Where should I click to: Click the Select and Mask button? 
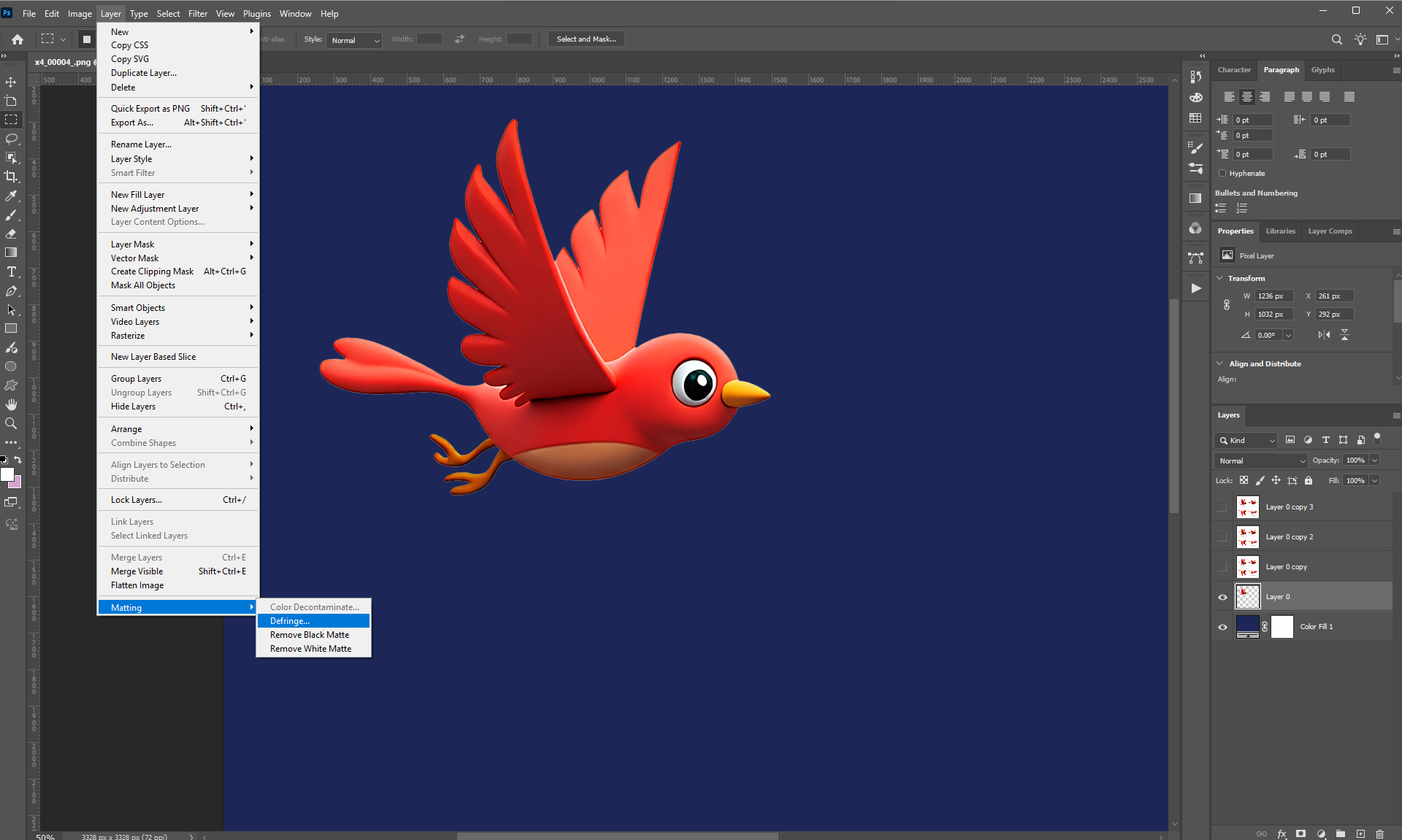point(586,39)
